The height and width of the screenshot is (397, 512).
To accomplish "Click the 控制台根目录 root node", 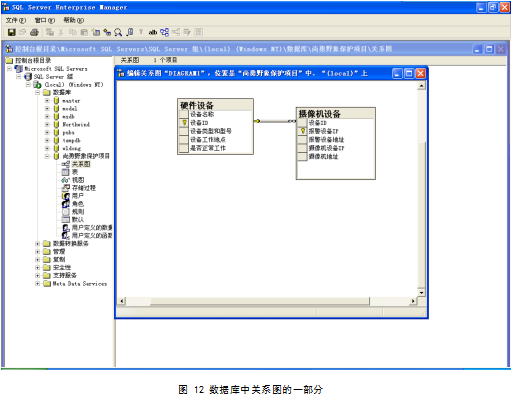I will (33, 61).
